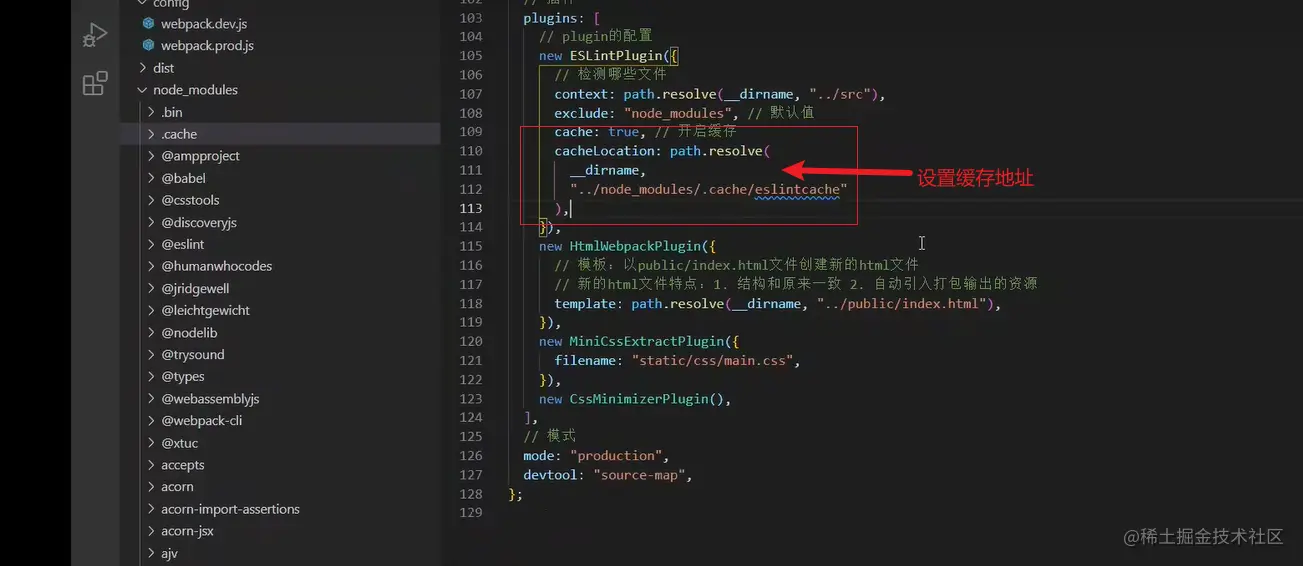Select the @types folder
Screen dimensions: 1303x566
tap(183, 376)
